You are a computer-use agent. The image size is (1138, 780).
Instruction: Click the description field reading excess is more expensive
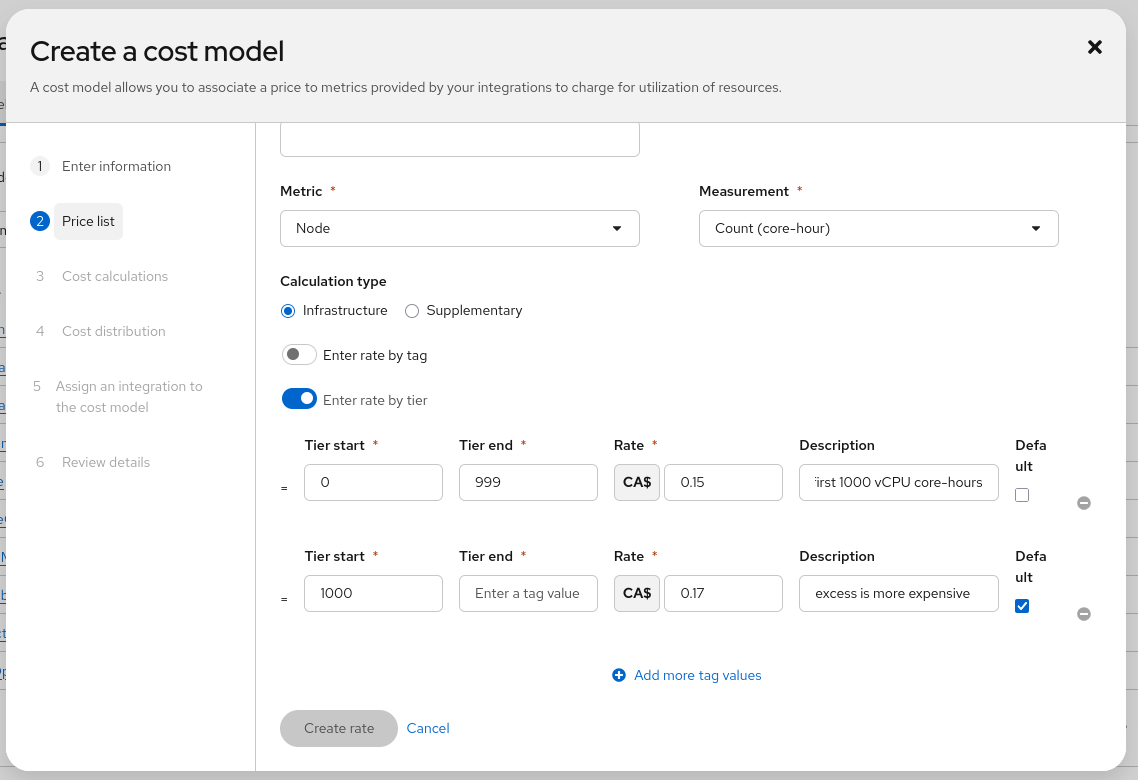click(898, 593)
